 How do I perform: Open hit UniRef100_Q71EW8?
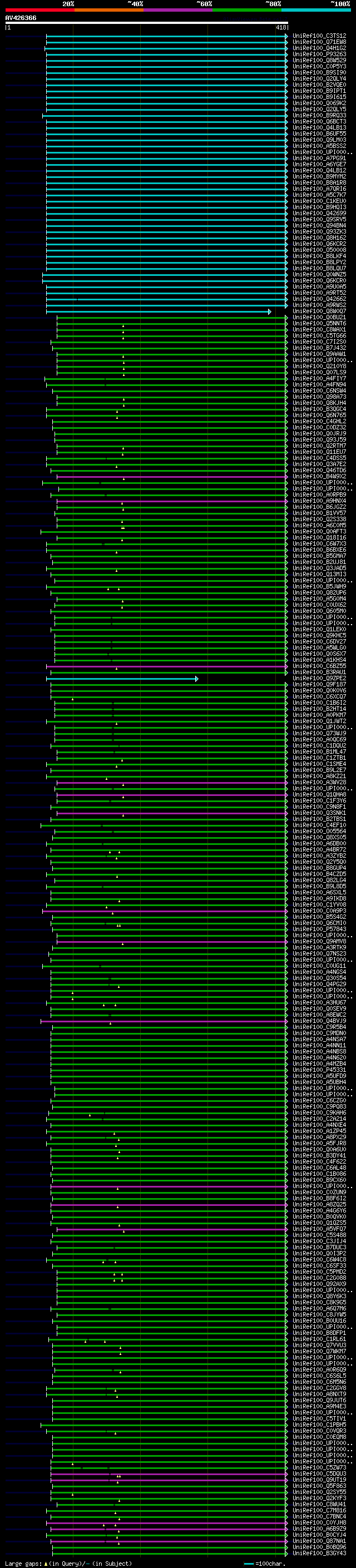click(319, 42)
